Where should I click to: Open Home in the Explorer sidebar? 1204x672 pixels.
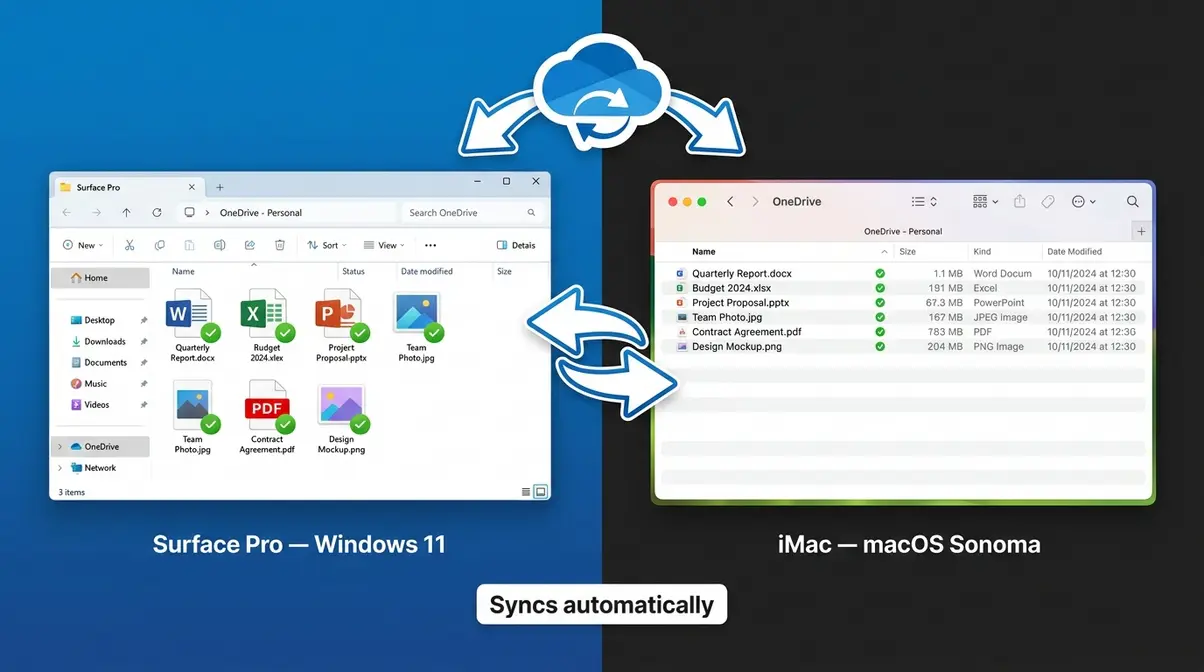100,278
